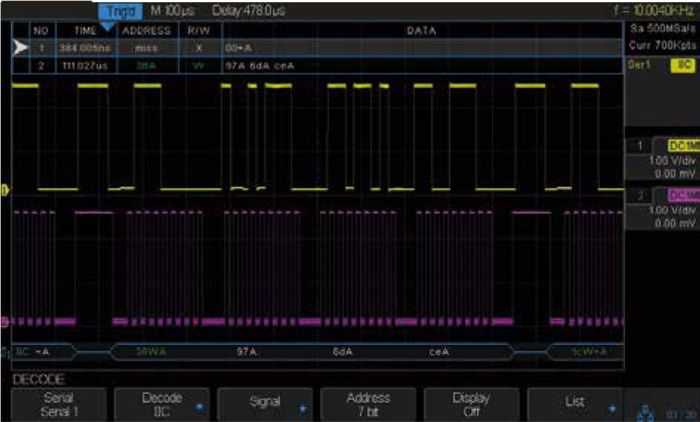Select decode list row number 2
The height and width of the screenshot is (422, 700).
pos(317,66)
